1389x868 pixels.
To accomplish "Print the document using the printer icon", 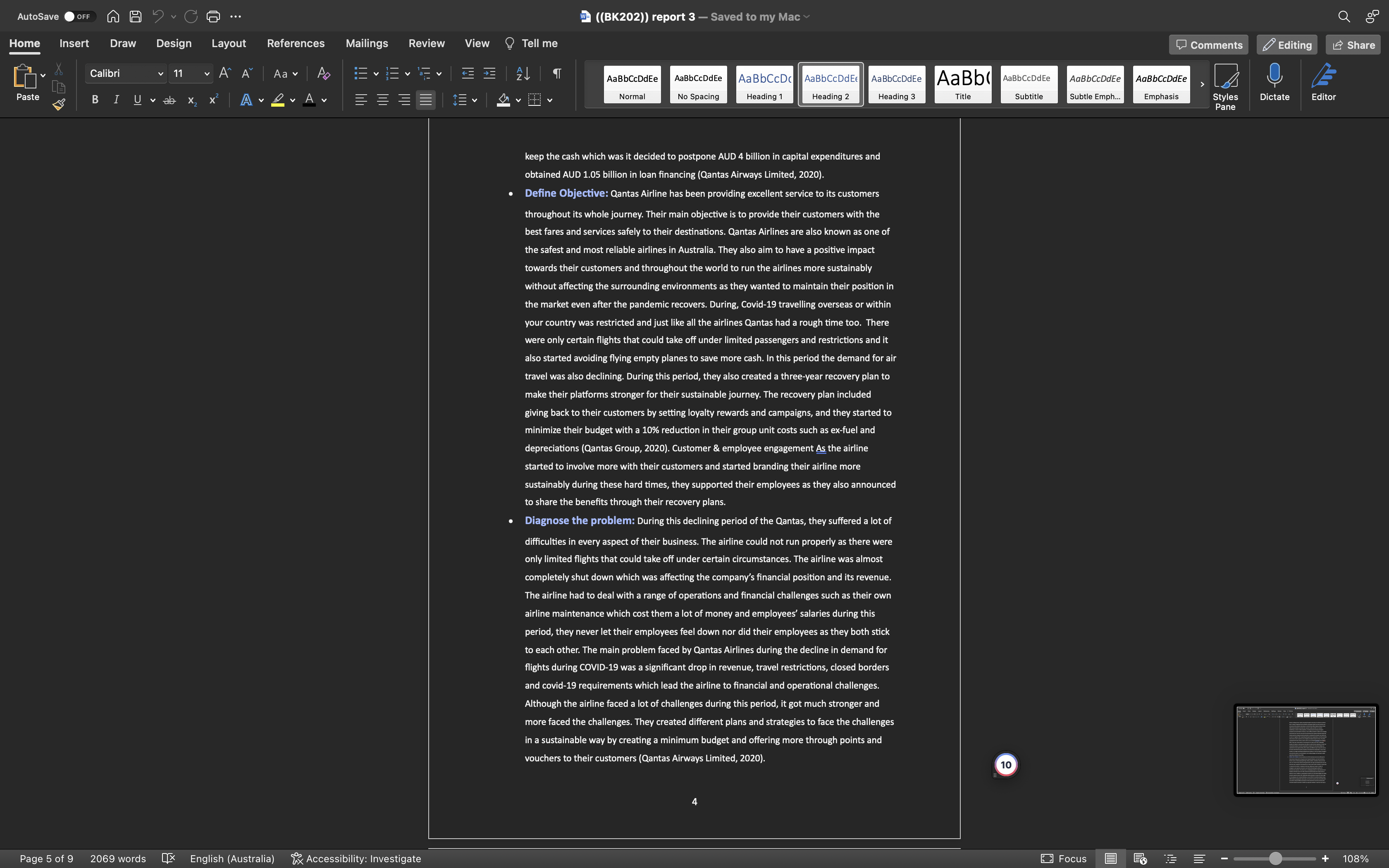I will click(213, 17).
